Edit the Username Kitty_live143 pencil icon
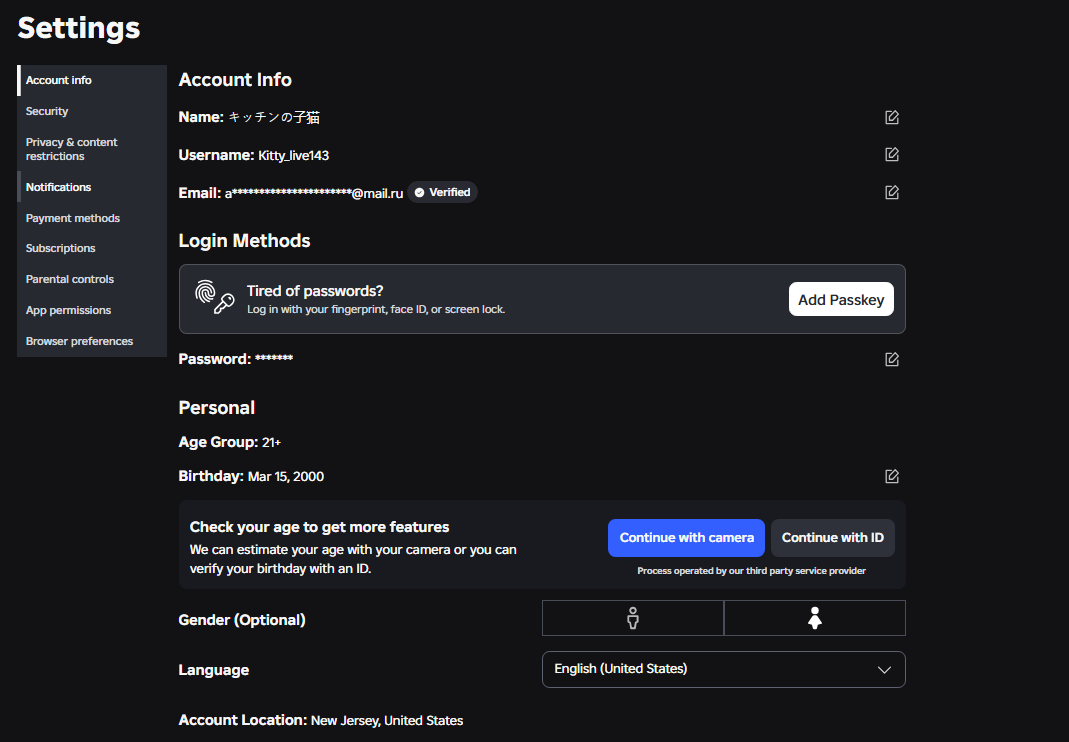This screenshot has height=742, width=1069. click(892, 155)
